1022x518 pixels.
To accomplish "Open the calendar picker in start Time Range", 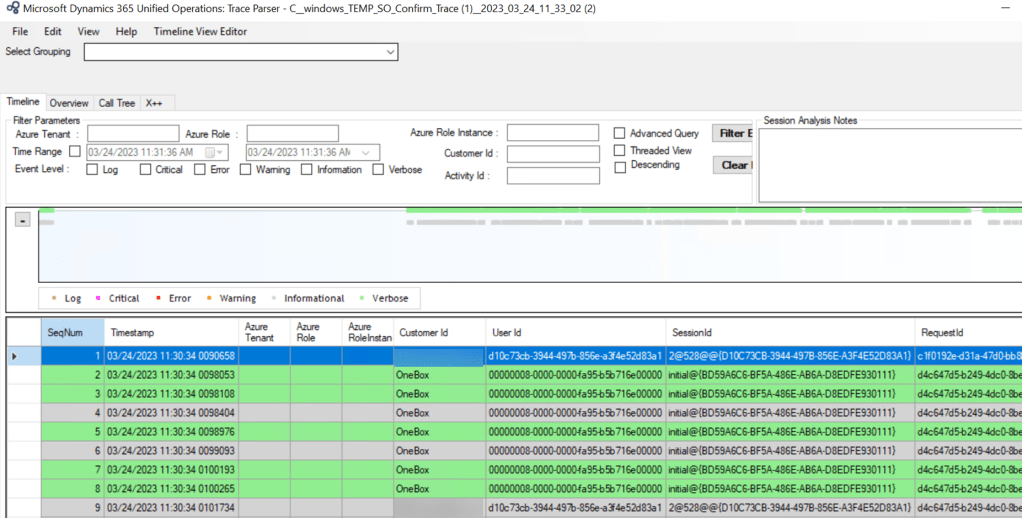I will click(210, 152).
